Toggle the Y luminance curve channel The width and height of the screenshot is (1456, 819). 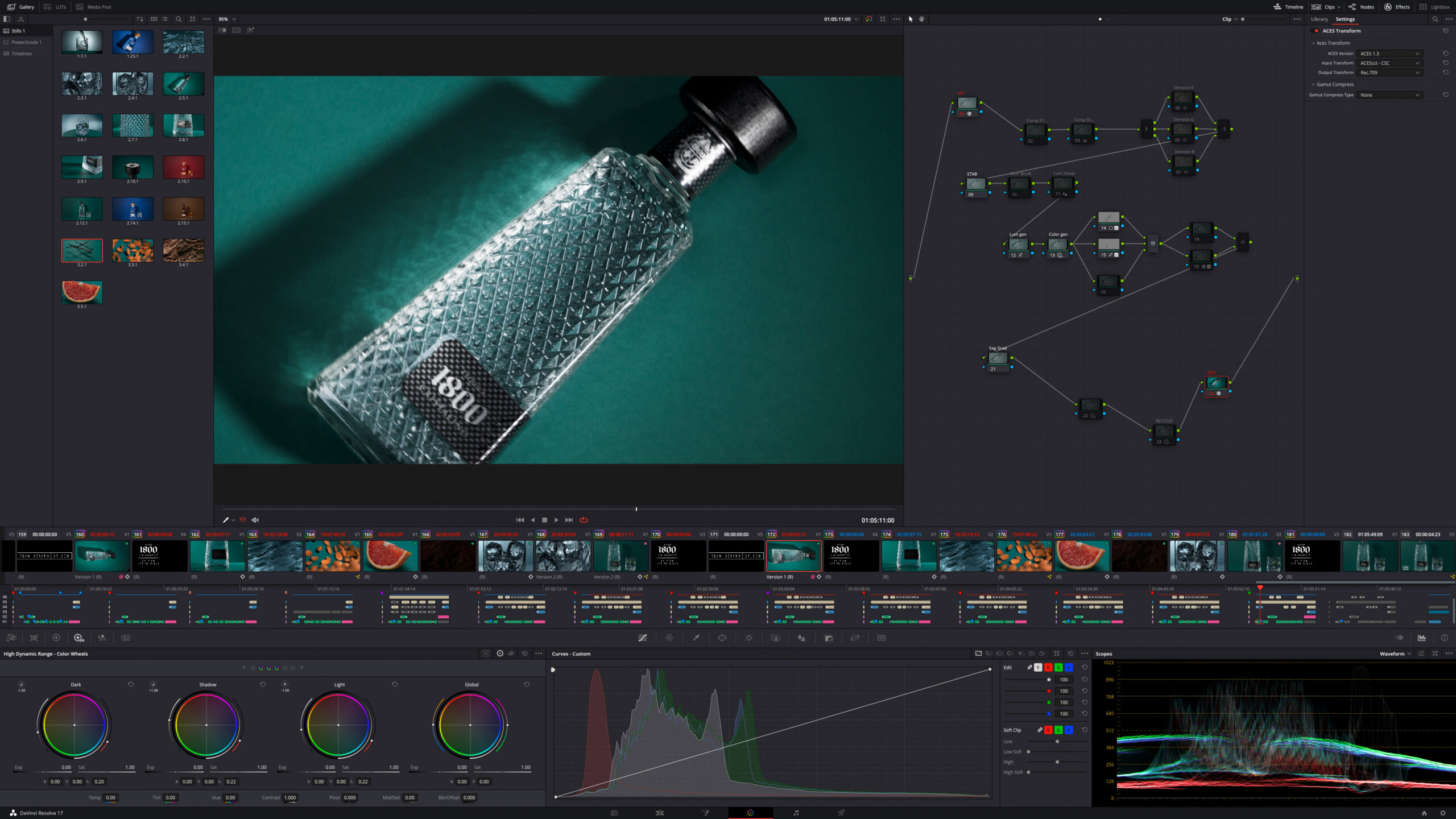(1038, 667)
